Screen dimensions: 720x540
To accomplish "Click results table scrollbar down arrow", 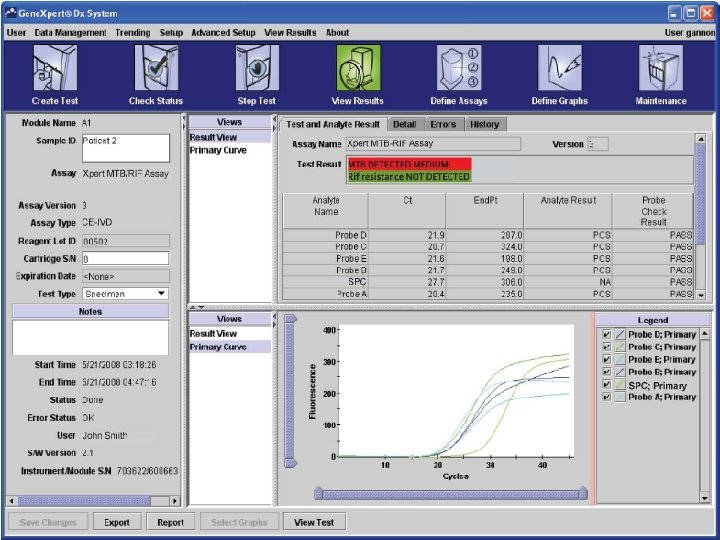I will pyautogui.click(x=701, y=295).
